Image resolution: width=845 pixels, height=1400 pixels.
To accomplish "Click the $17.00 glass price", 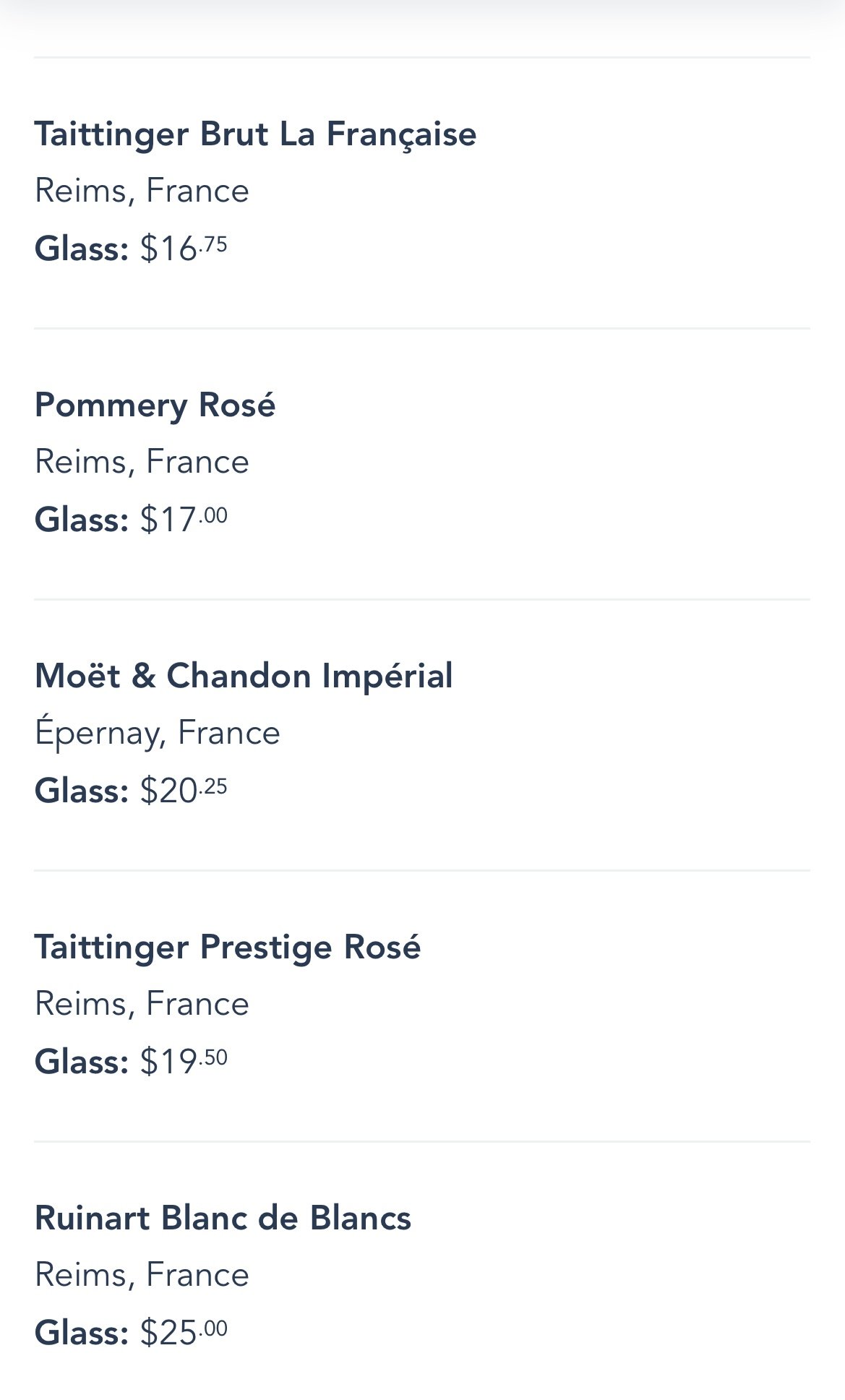I will [184, 519].
